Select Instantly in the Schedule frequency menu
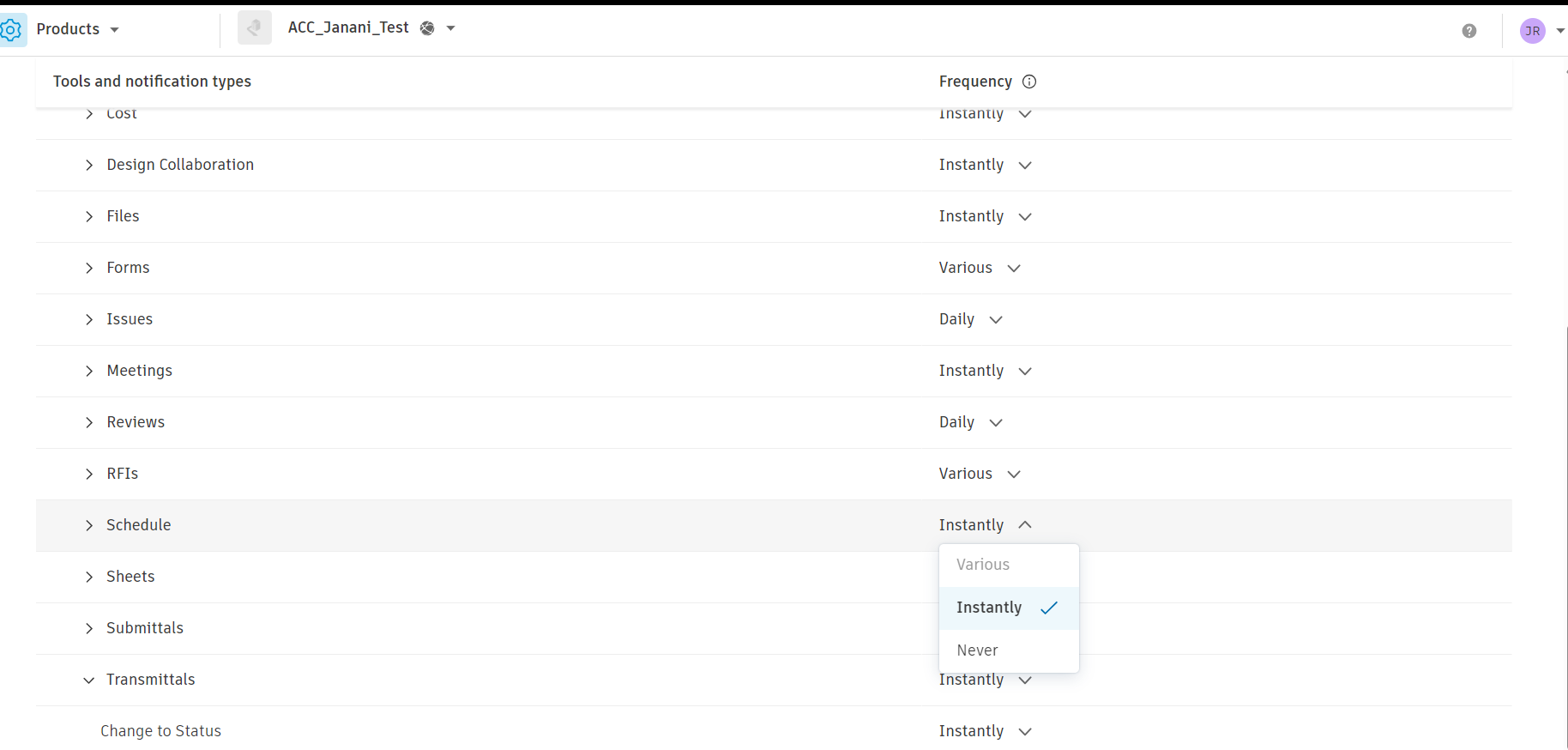The image size is (1568, 750). (x=1009, y=608)
